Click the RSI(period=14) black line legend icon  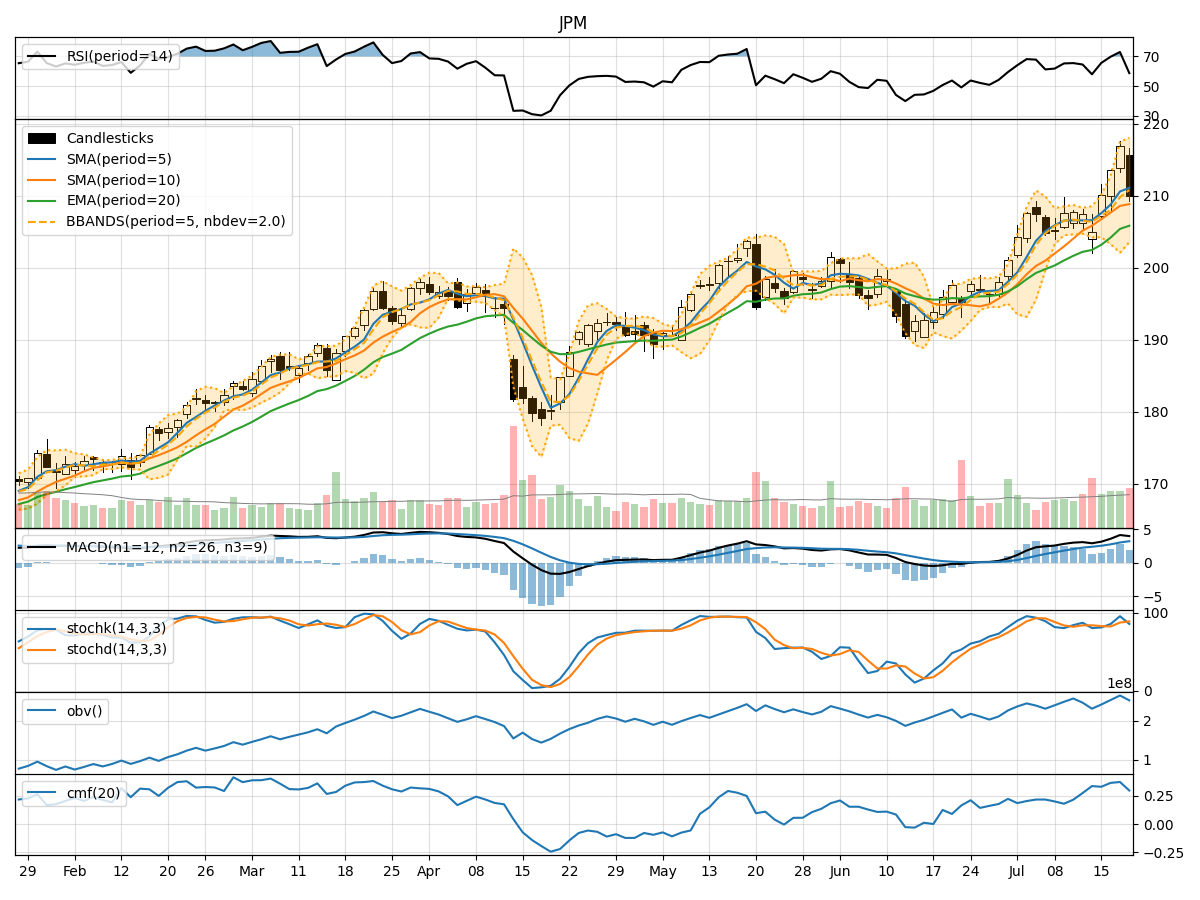[41, 57]
